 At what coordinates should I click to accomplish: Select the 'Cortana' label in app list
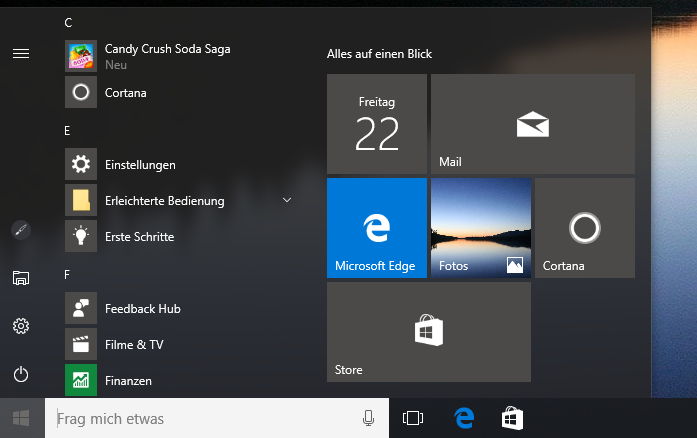coord(126,92)
